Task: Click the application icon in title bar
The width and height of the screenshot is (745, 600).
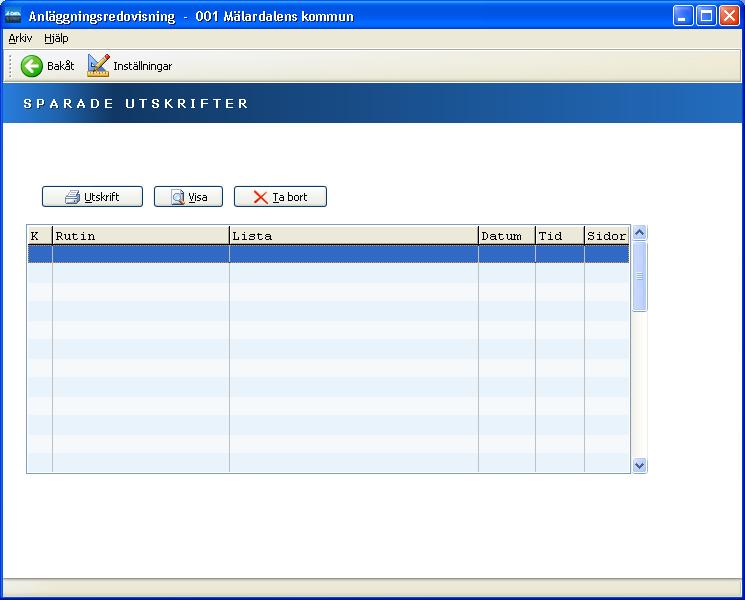Action: (x=13, y=16)
